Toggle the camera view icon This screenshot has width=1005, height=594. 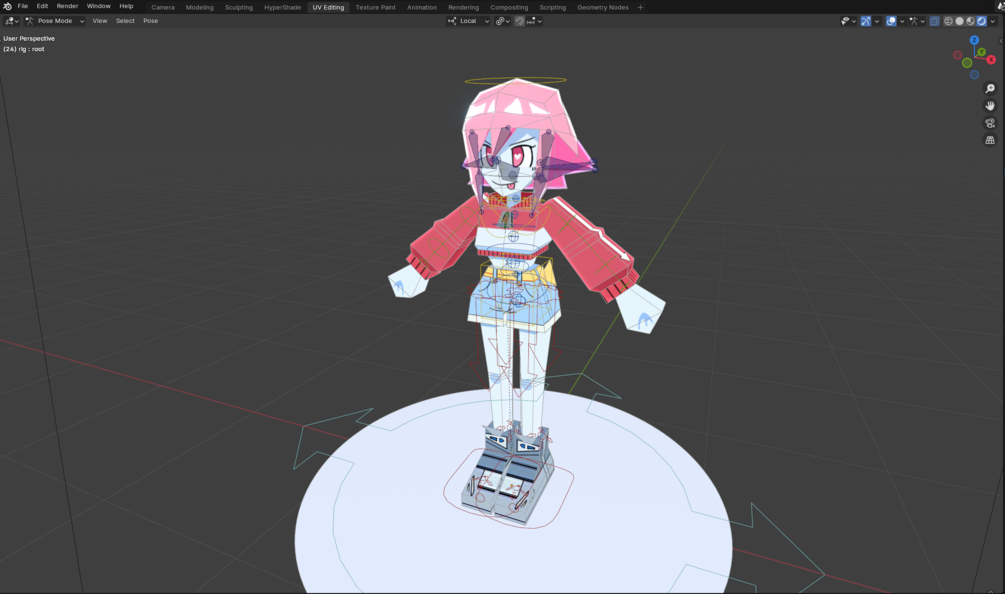coord(990,123)
